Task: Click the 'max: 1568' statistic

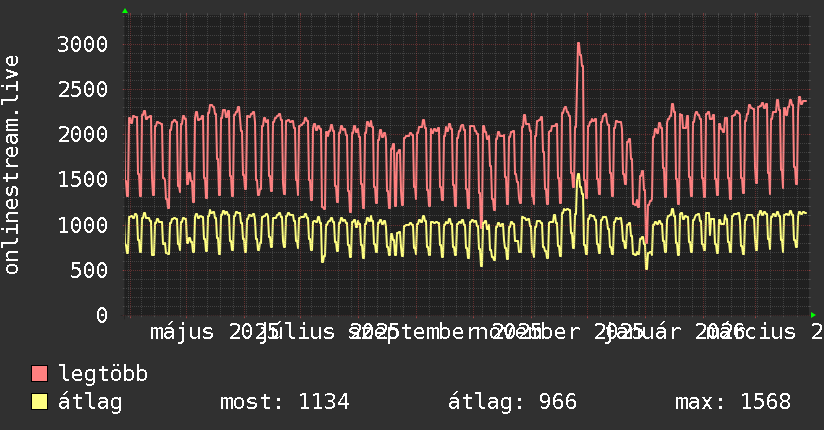Action: click(x=733, y=402)
